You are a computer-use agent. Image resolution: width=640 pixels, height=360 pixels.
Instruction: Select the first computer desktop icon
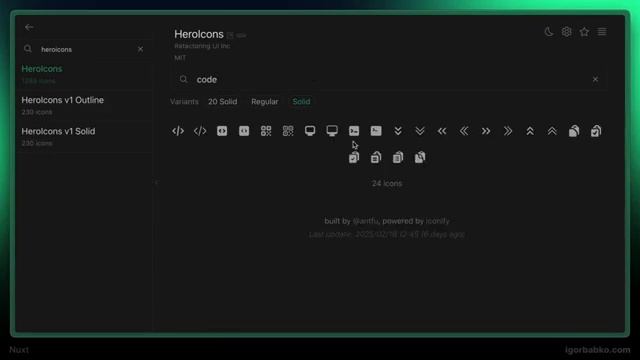click(310, 131)
